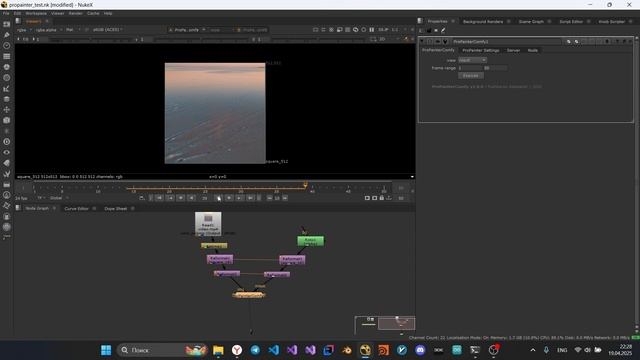The image size is (640, 360).
Task: Open the fps TF dropdown in timeline
Action: click(40, 198)
